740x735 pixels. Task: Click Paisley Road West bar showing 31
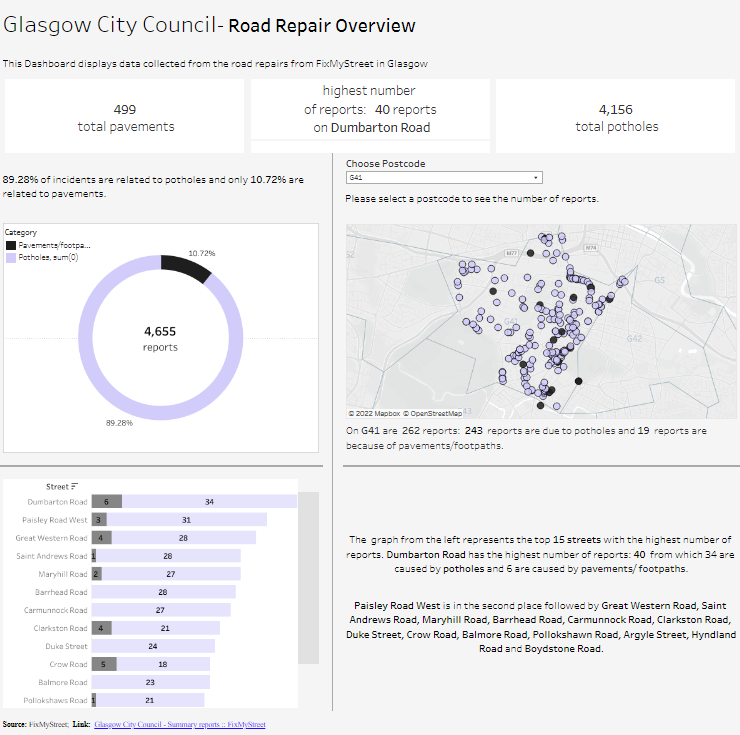coord(186,520)
